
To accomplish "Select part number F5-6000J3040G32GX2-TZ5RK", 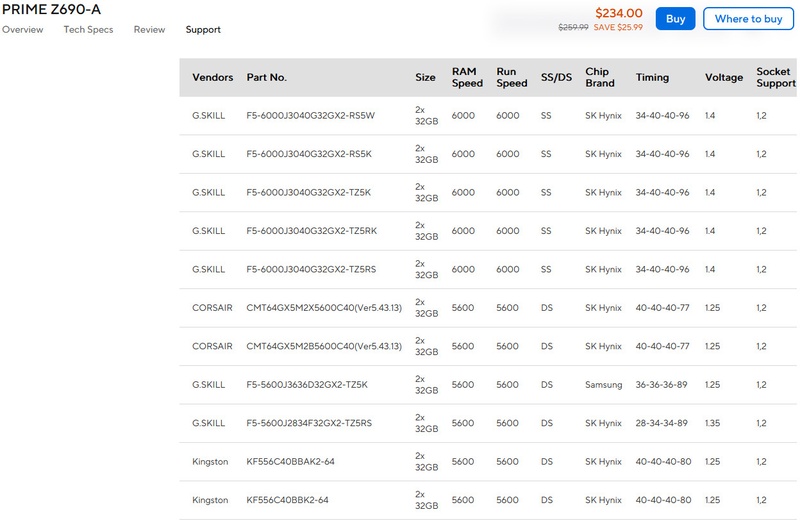I will pyautogui.click(x=311, y=231).
